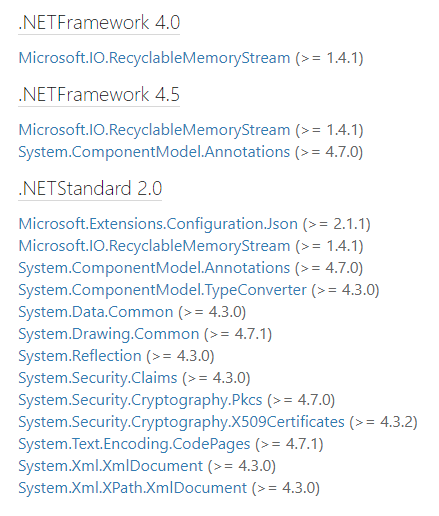The height and width of the screenshot is (516, 439).
Task: Go to System.Security.Claims package
Action: pyautogui.click(x=98, y=378)
